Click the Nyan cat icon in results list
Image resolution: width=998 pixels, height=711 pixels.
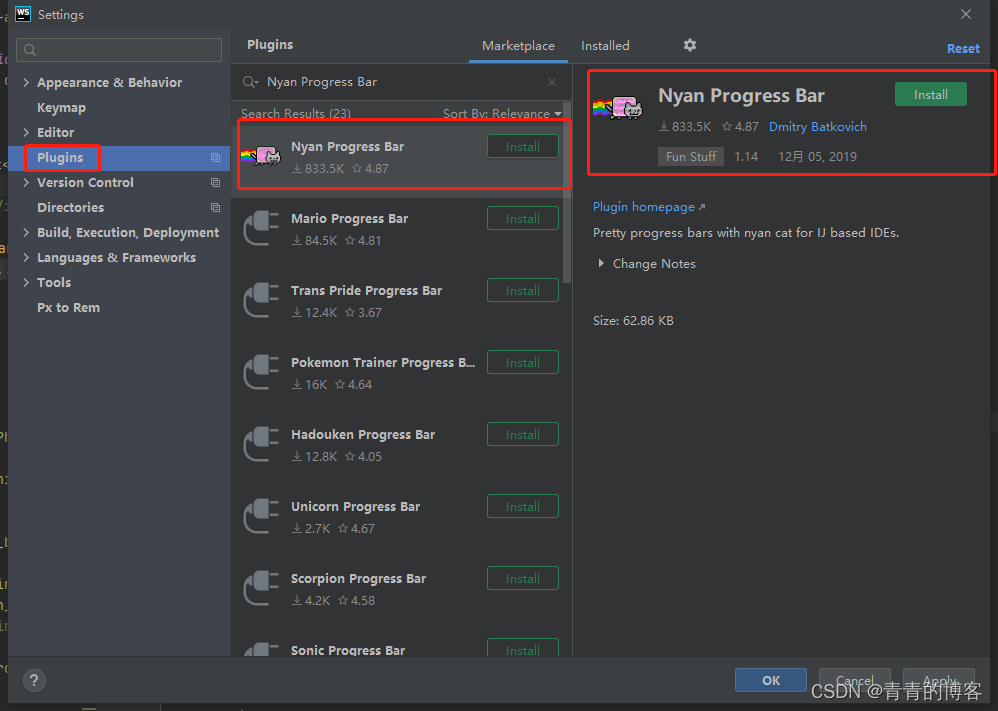pos(261,155)
